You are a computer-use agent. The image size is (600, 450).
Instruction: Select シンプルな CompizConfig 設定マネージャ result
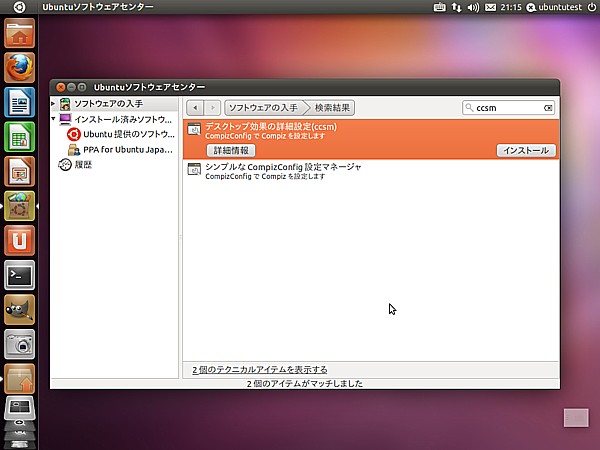pyautogui.click(x=371, y=171)
